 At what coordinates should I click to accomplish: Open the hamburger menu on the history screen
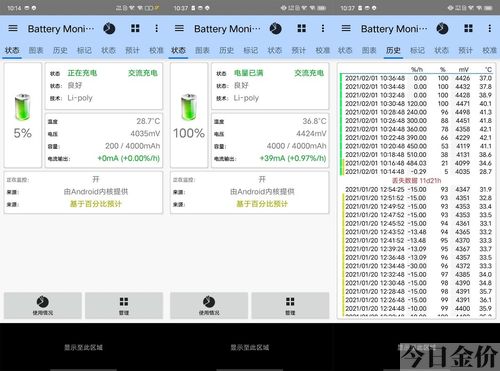coord(346,28)
